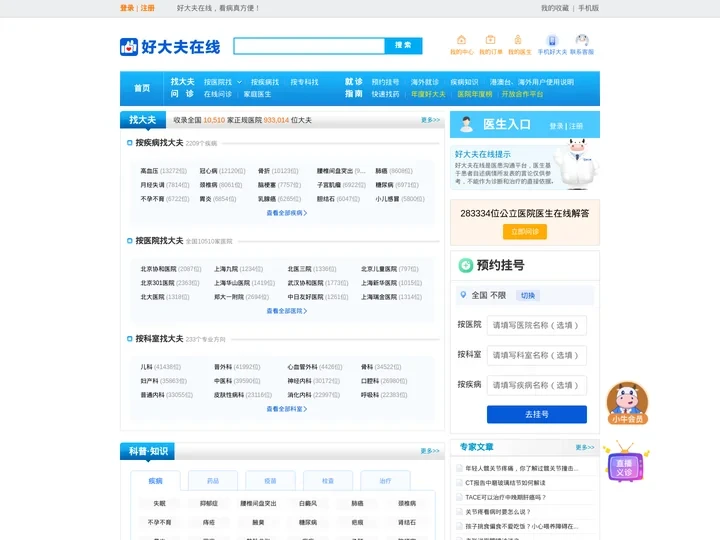Select 预约挂号 in navigation bar
720x540 pixels.
coord(385,82)
